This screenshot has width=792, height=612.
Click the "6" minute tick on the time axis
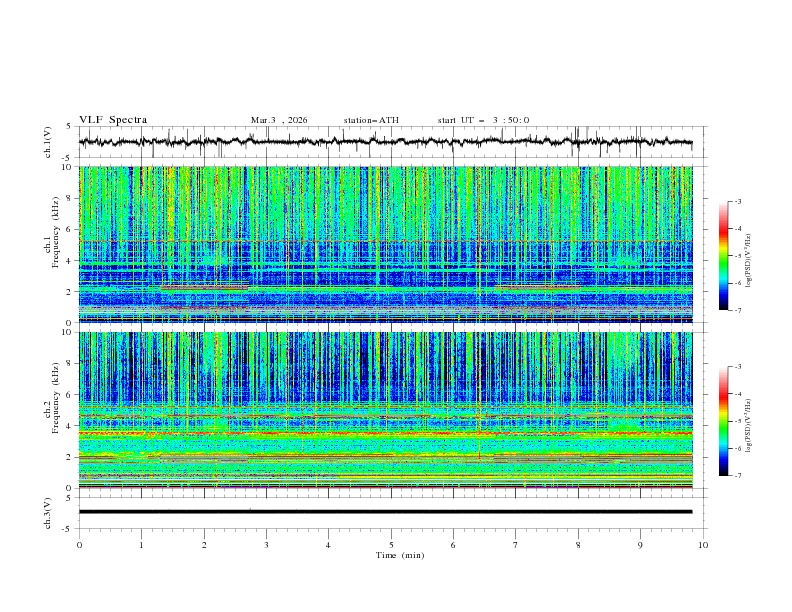pyautogui.click(x=453, y=545)
